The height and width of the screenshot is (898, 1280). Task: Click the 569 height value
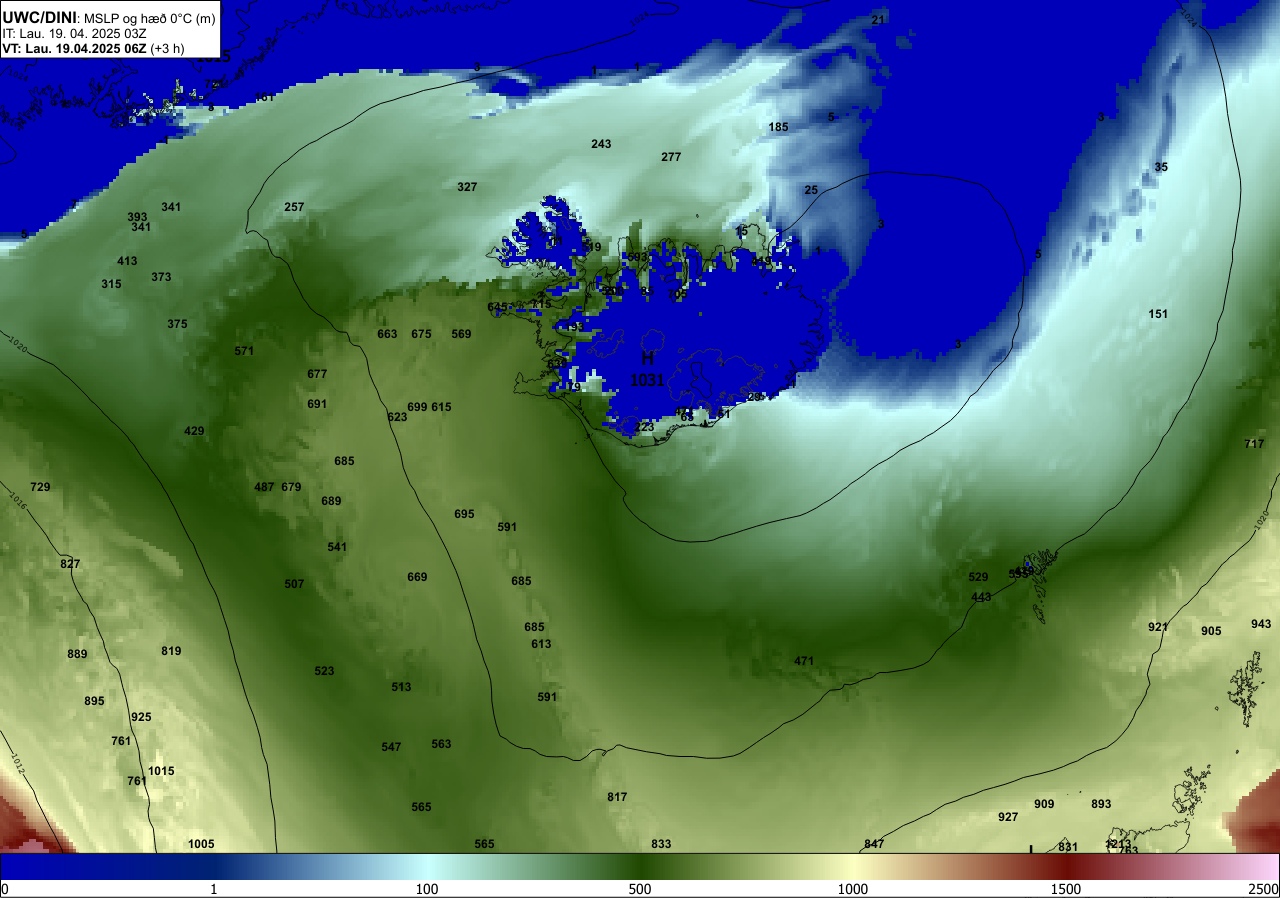(x=461, y=334)
